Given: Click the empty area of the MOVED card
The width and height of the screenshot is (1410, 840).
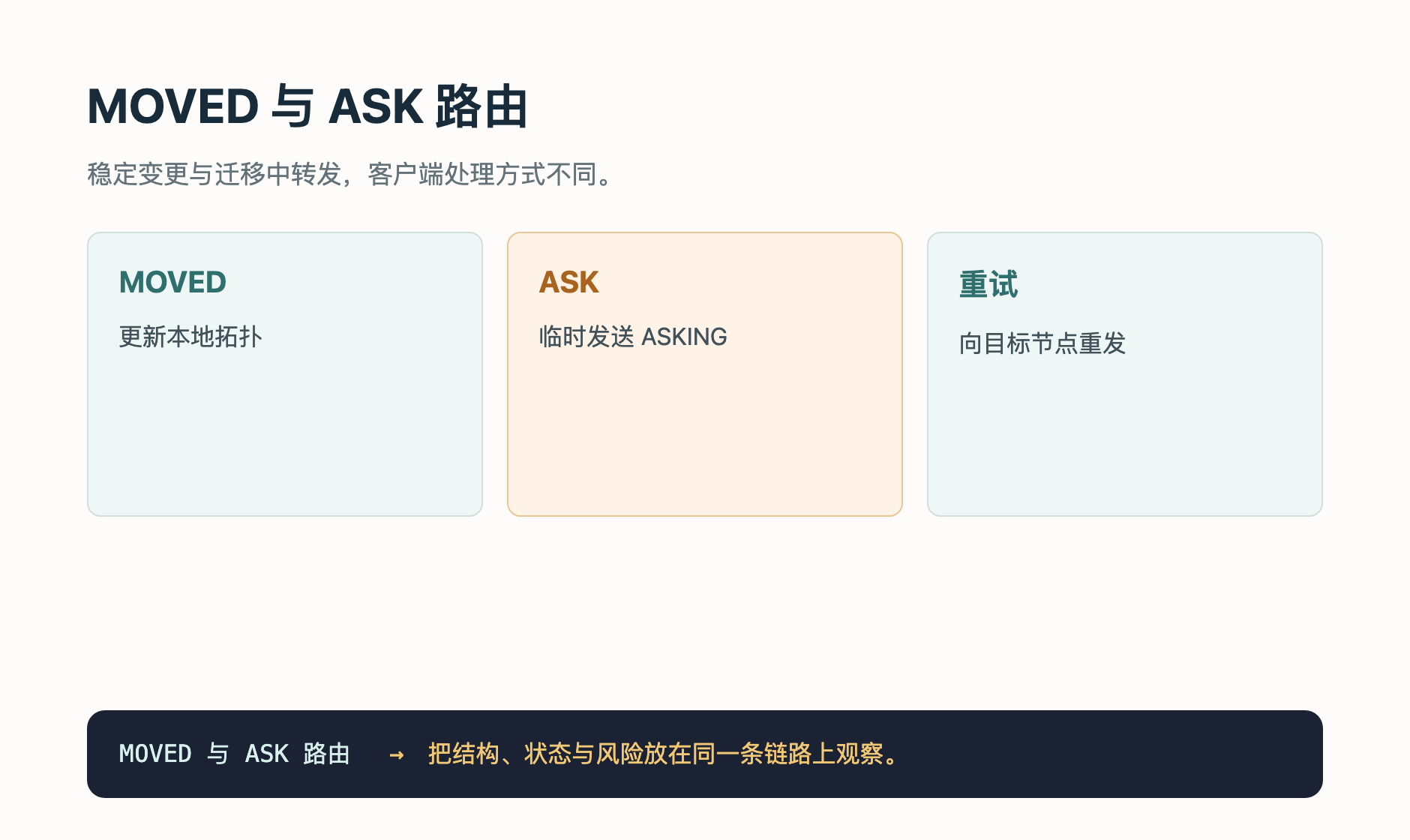Looking at the screenshot, I should 285,435.
